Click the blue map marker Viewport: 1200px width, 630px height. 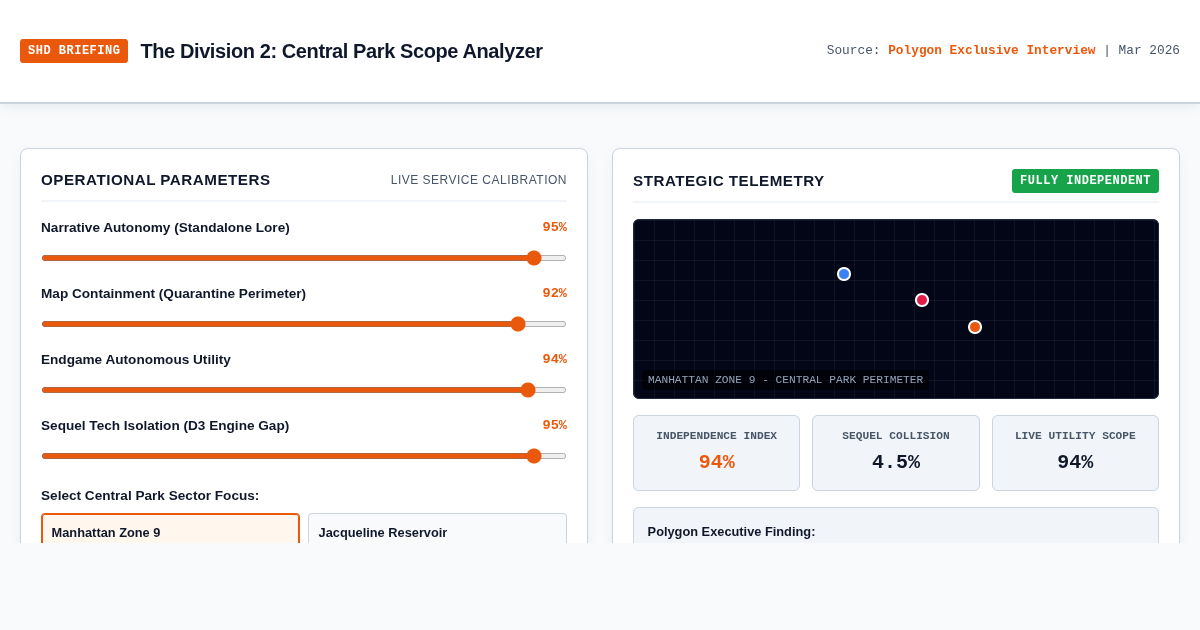pyautogui.click(x=844, y=274)
